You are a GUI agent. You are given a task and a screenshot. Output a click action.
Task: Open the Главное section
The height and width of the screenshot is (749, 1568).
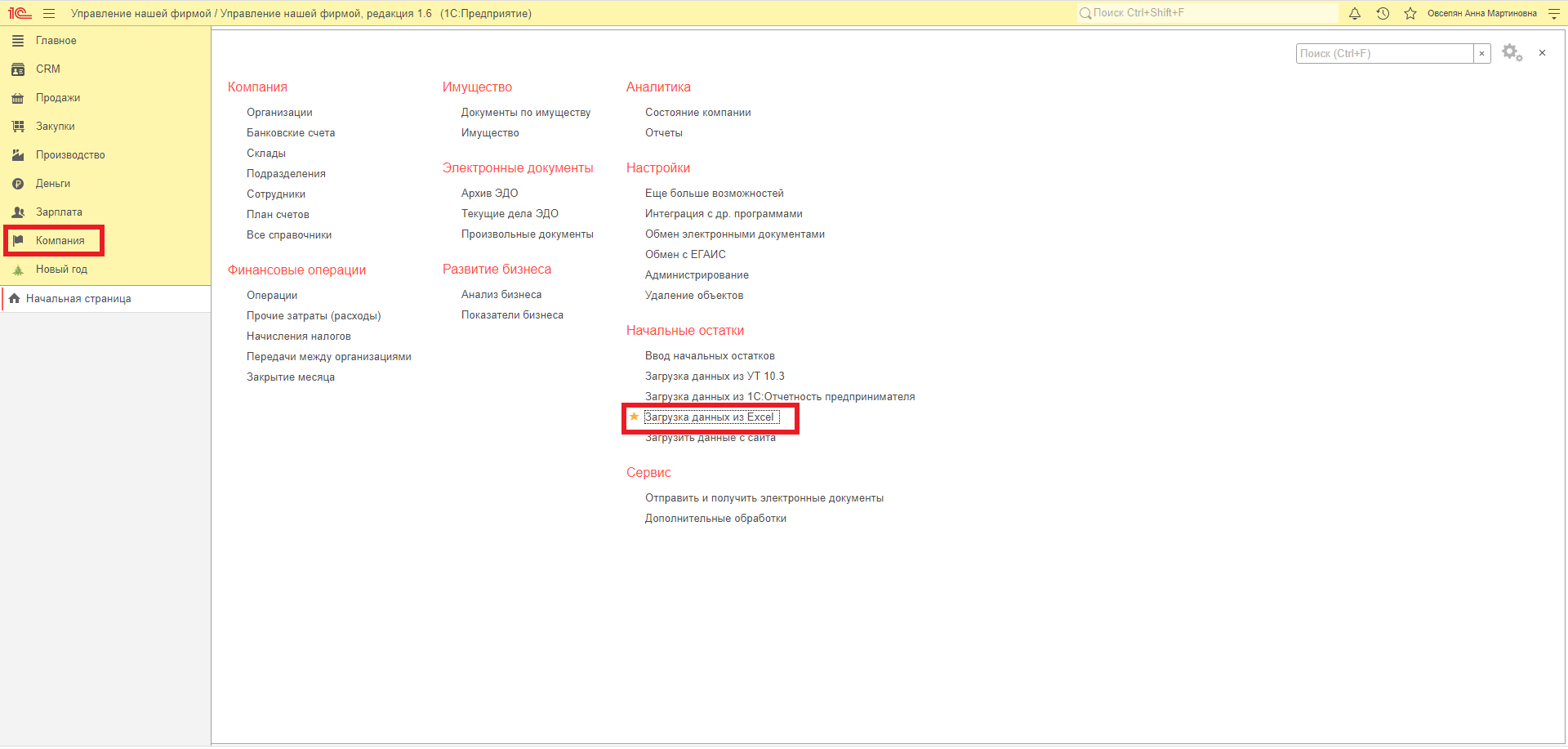pos(56,41)
